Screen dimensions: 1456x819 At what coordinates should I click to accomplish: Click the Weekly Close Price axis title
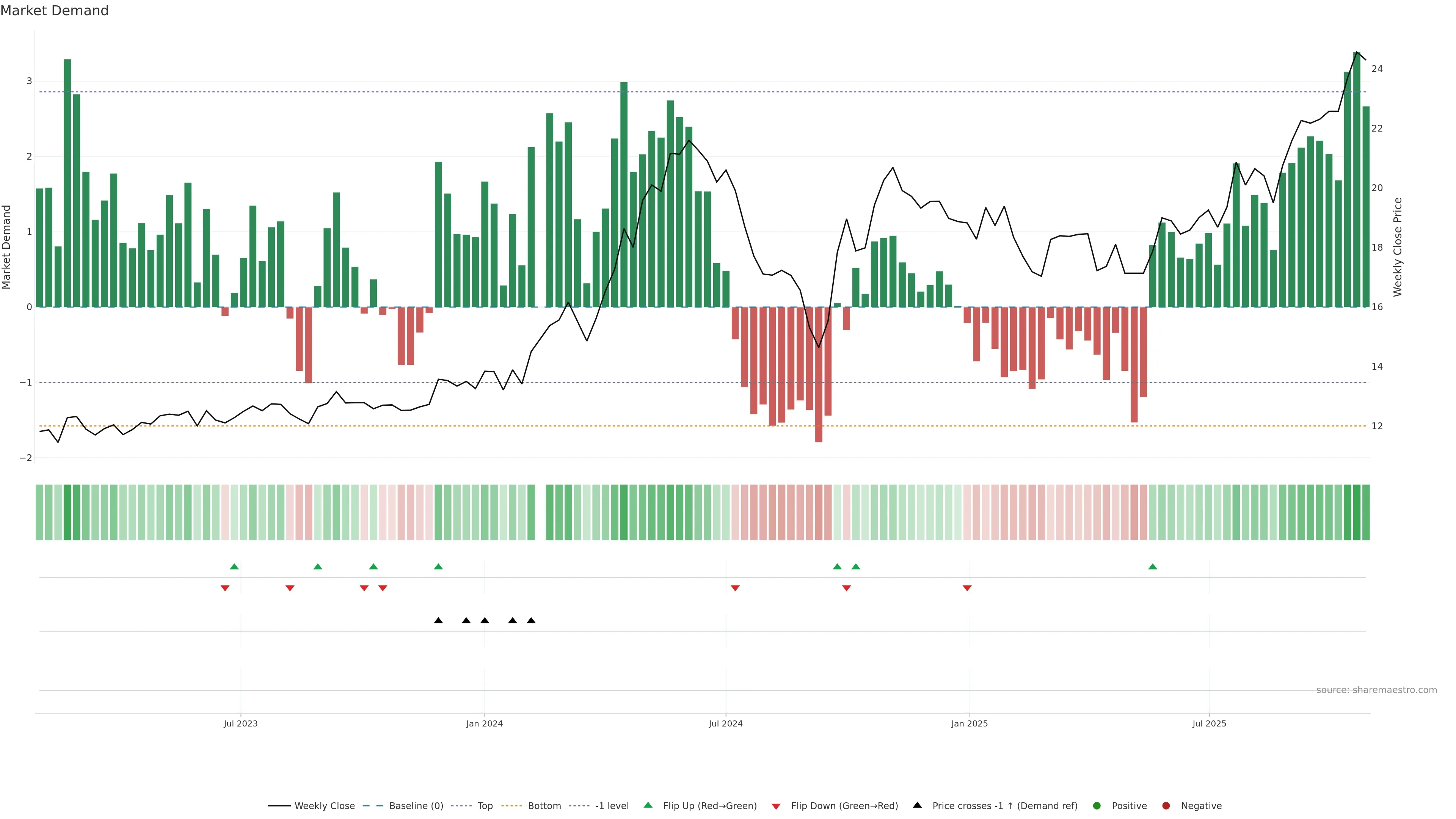[x=1397, y=247]
